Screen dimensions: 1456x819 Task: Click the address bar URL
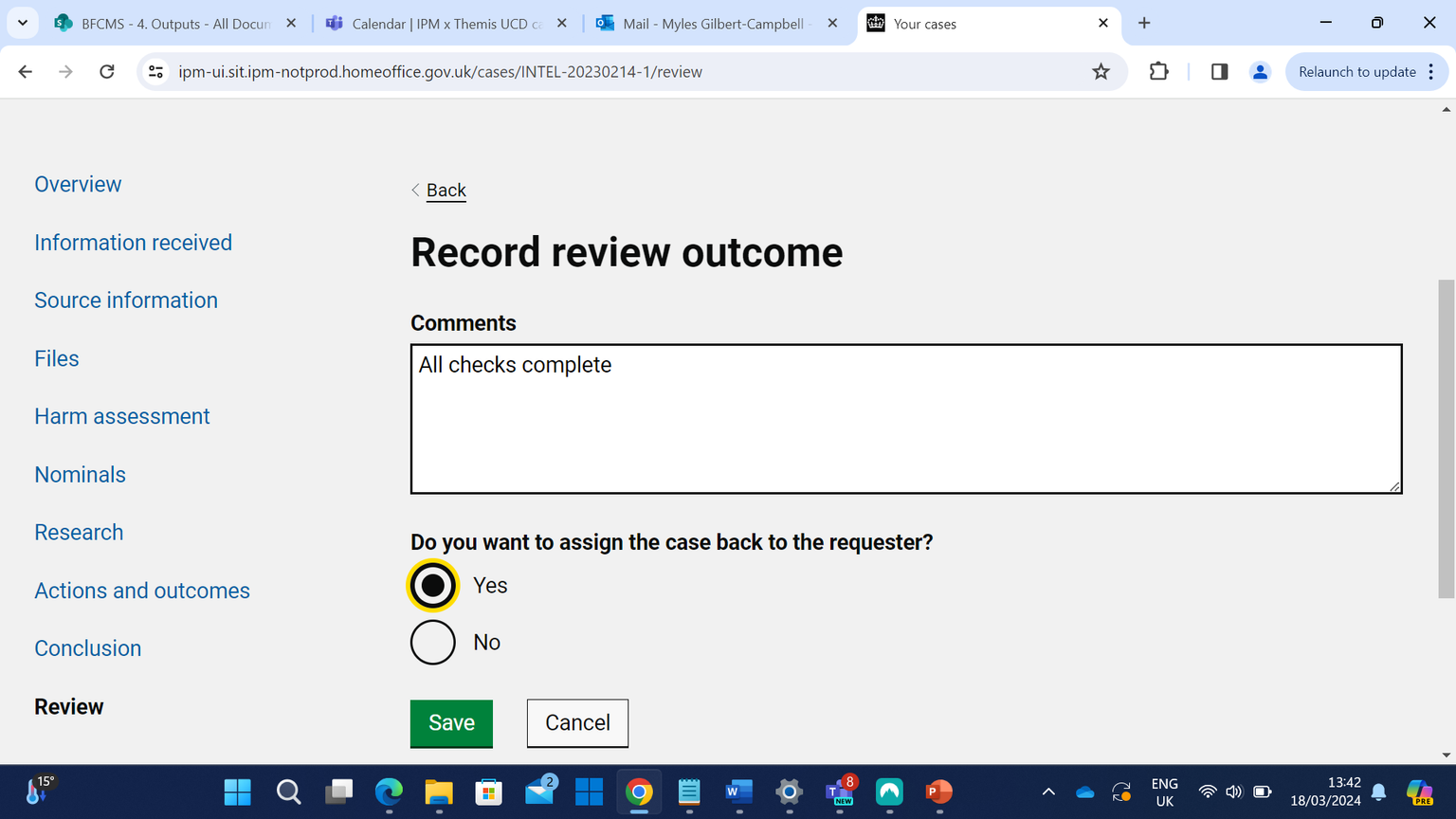click(440, 72)
